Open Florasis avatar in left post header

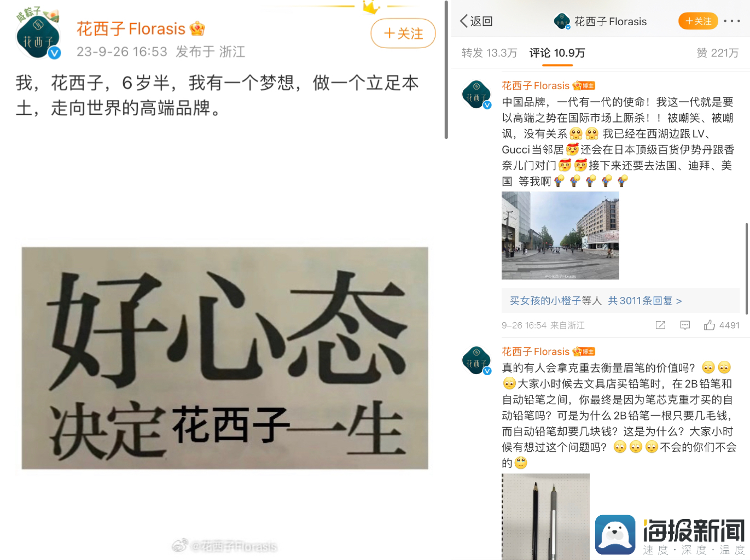(38, 36)
